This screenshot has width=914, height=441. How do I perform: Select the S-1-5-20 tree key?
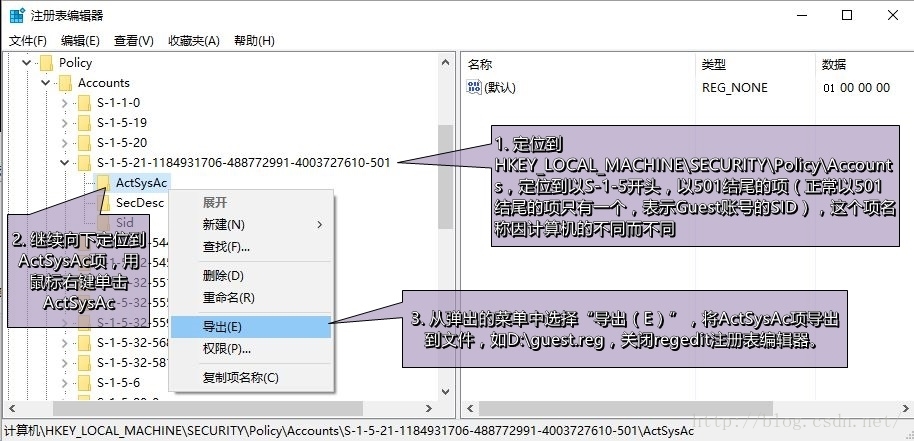(x=122, y=143)
